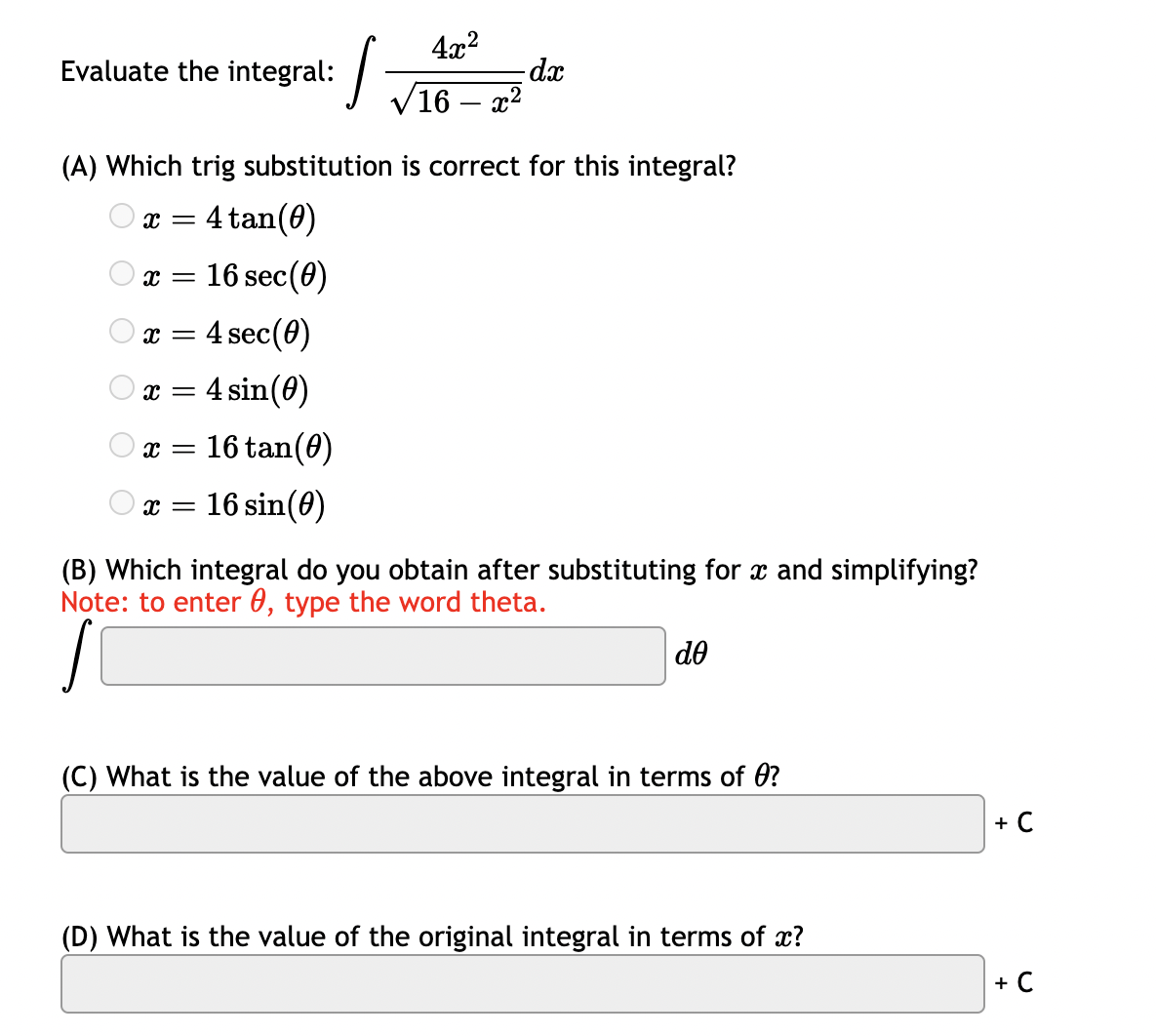Select the x = 4 tan(θ) radio button
Screen dimensions: 1156x1036
pyautogui.click(x=121, y=216)
